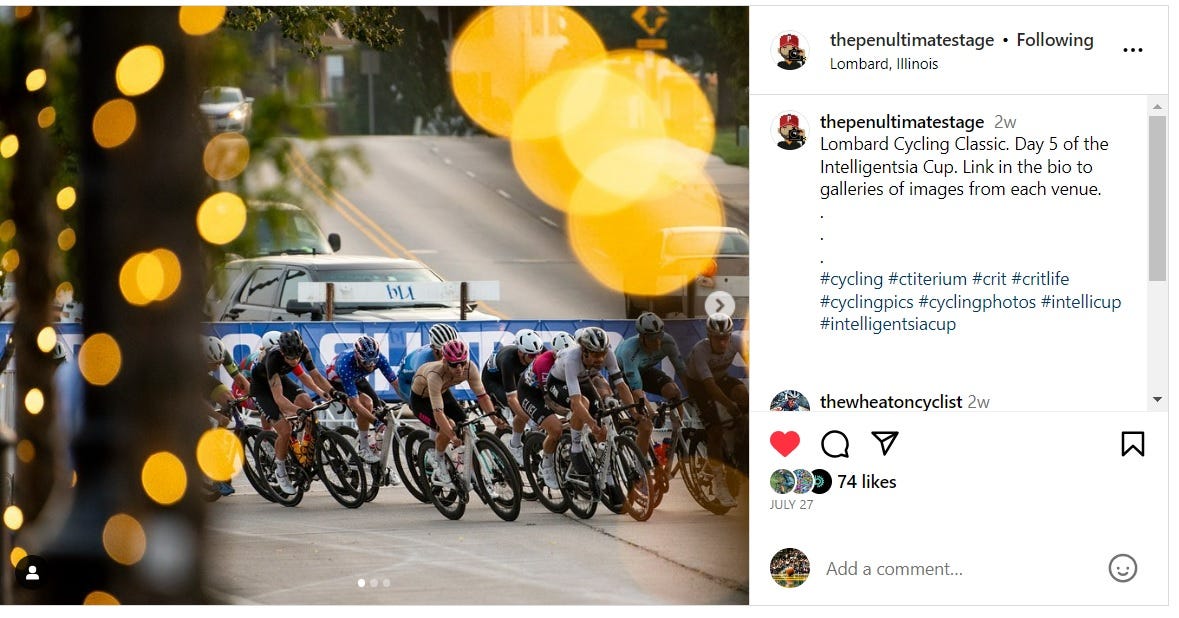Toggle the Following button

[1055, 41]
